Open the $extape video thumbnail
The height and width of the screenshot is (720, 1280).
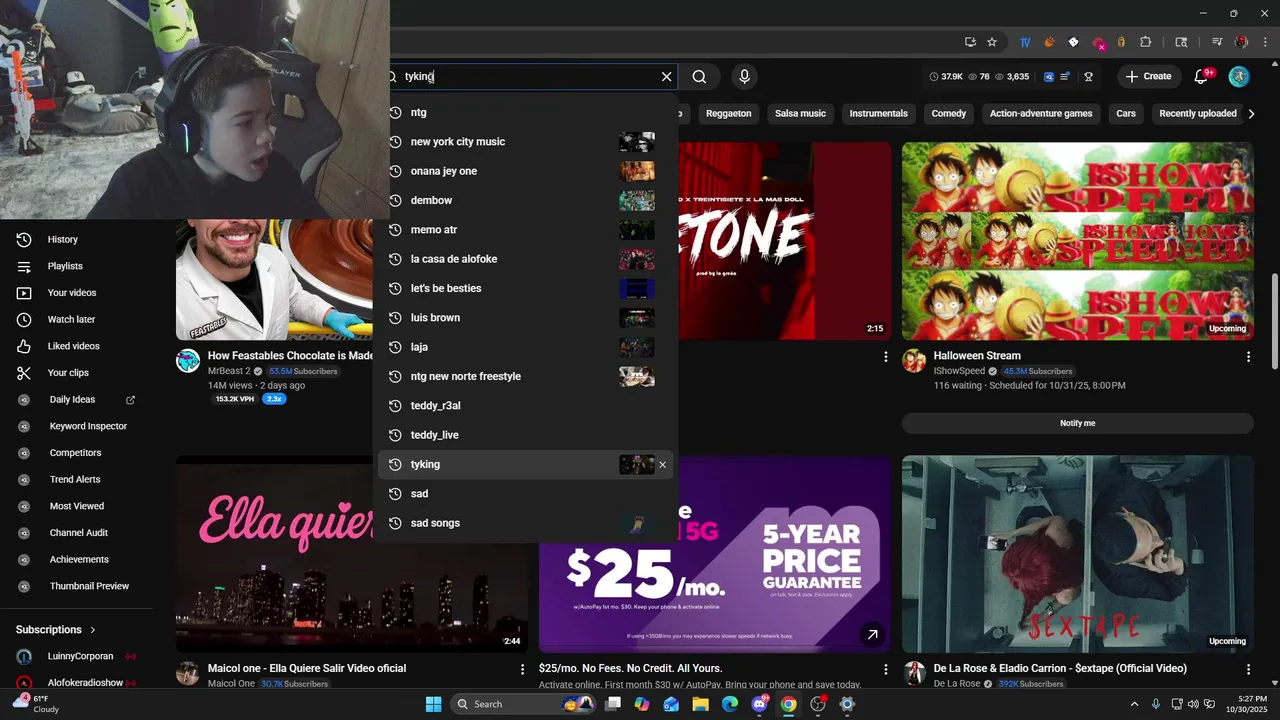[x=1077, y=554]
